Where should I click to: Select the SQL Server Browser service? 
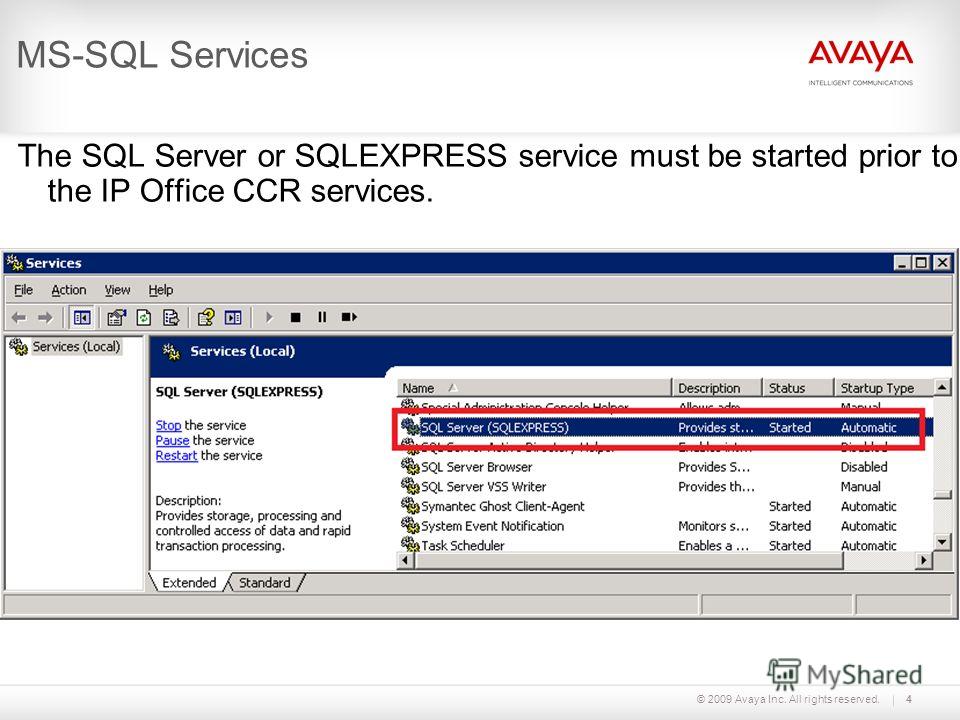[x=666, y=467]
